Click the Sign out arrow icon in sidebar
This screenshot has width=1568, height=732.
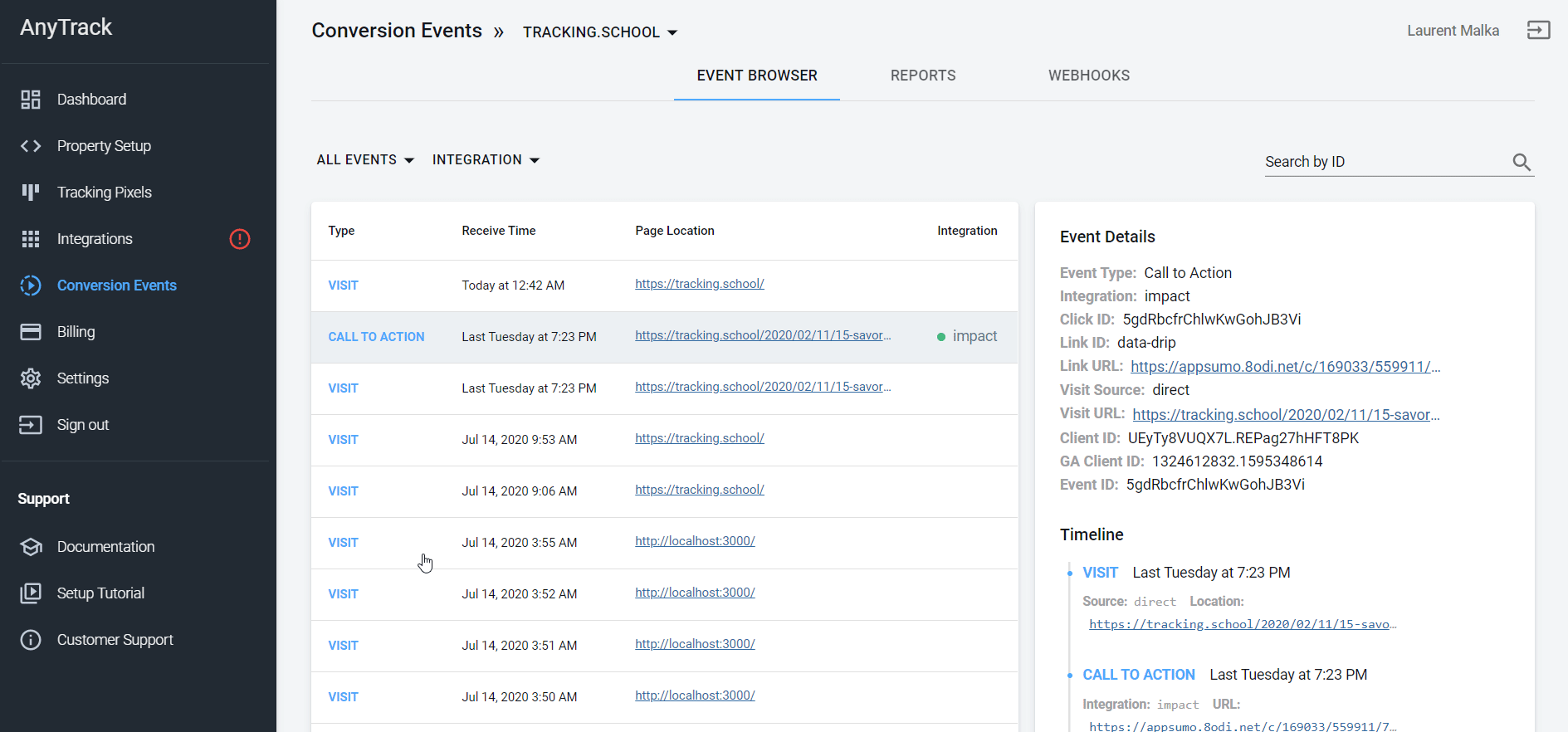click(31, 425)
